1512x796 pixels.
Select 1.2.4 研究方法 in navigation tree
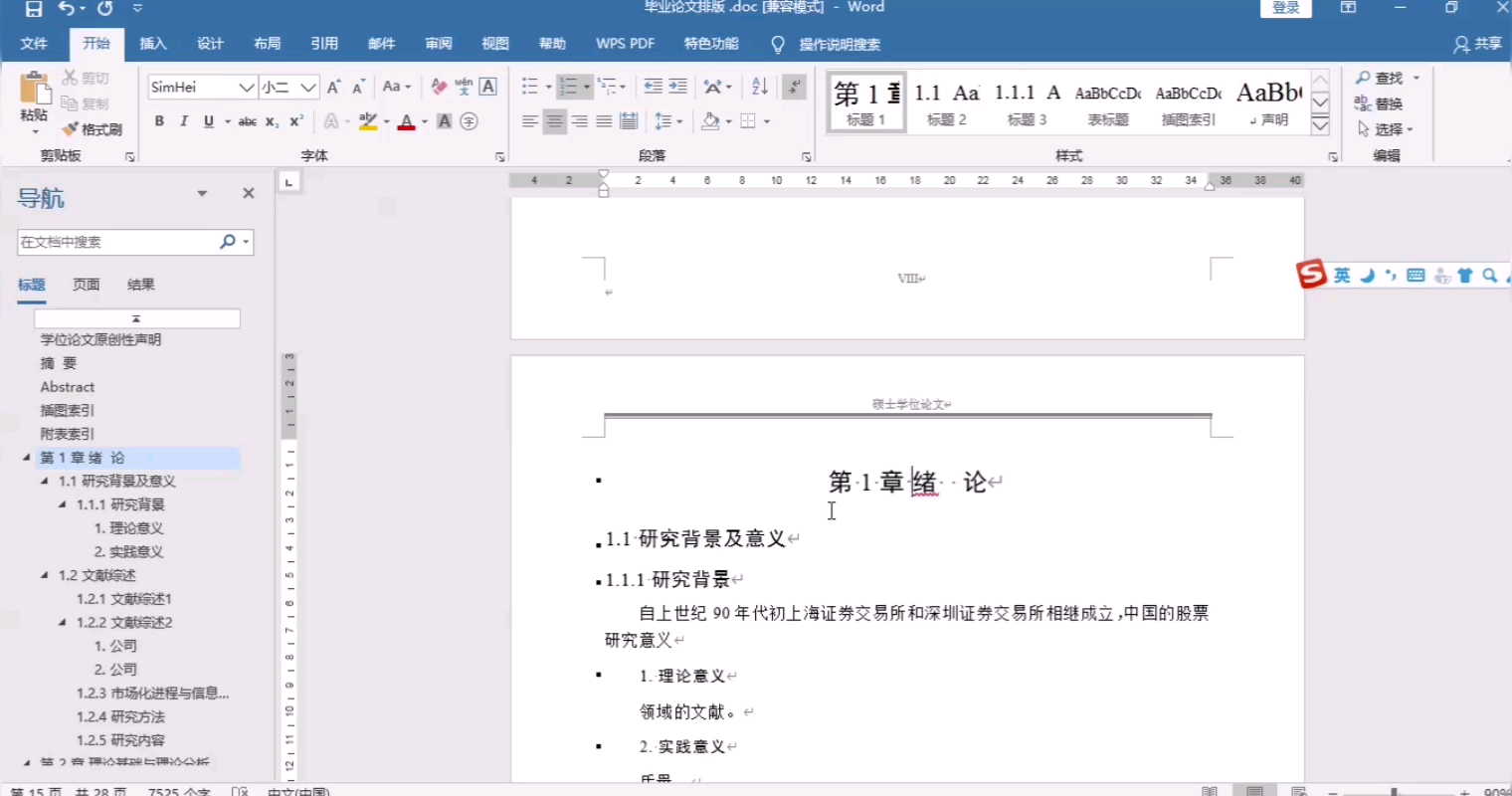pyautogui.click(x=121, y=716)
